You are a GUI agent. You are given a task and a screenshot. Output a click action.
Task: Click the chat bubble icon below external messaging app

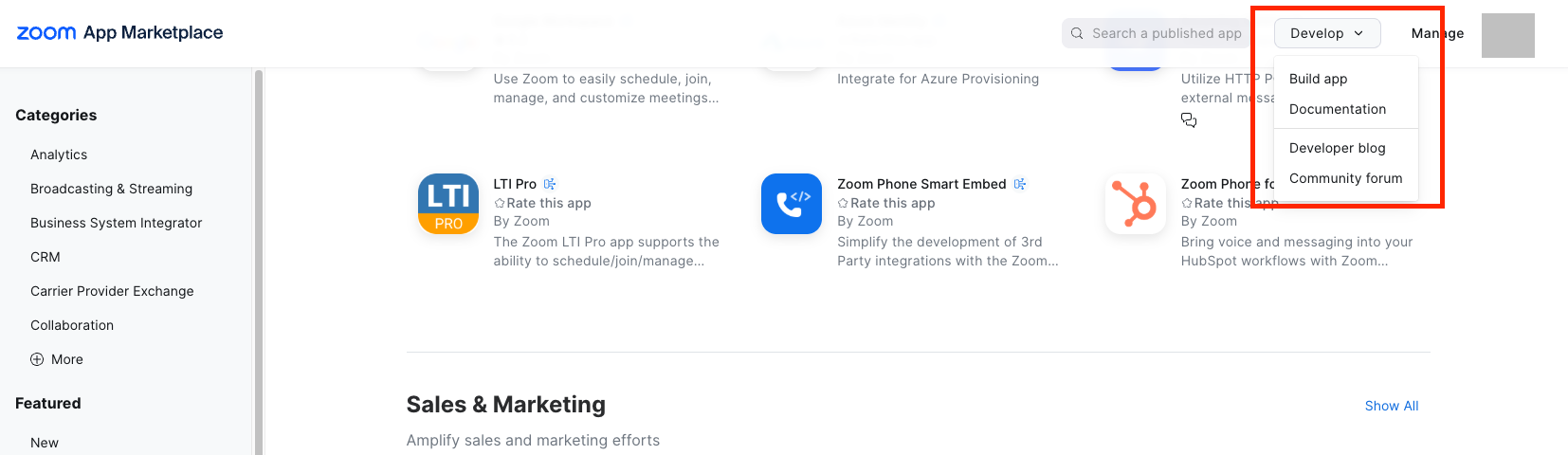(x=1189, y=120)
